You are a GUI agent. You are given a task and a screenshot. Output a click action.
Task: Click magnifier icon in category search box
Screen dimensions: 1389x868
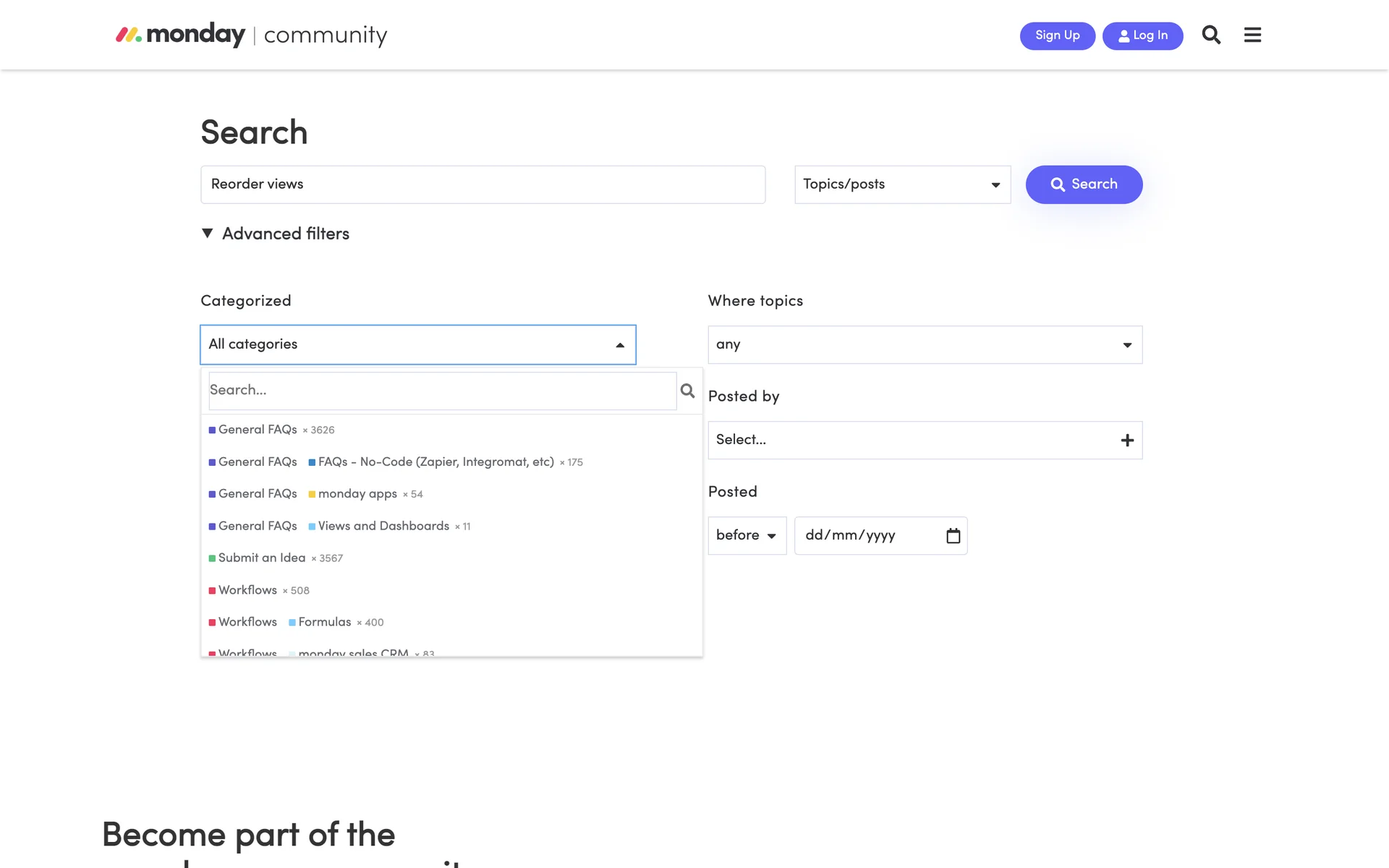(687, 391)
